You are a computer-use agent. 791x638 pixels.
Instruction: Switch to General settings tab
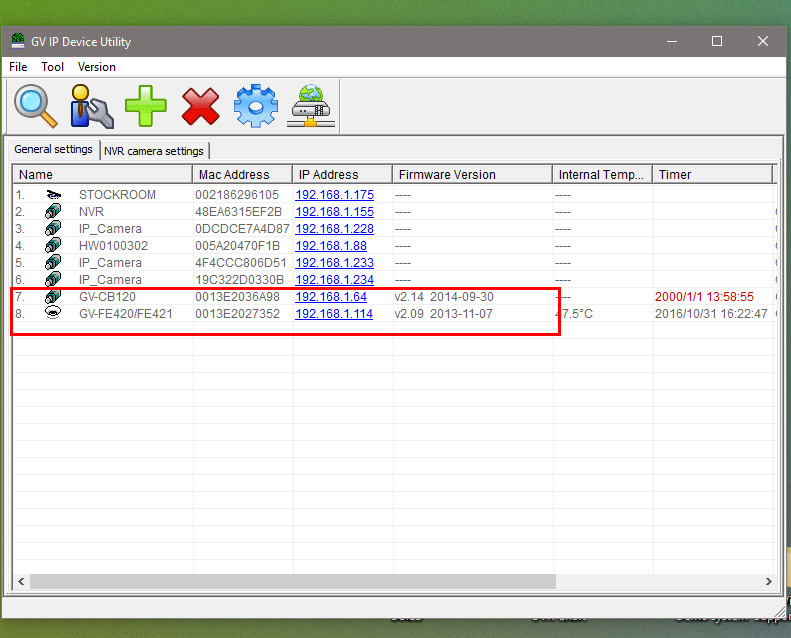(53, 149)
